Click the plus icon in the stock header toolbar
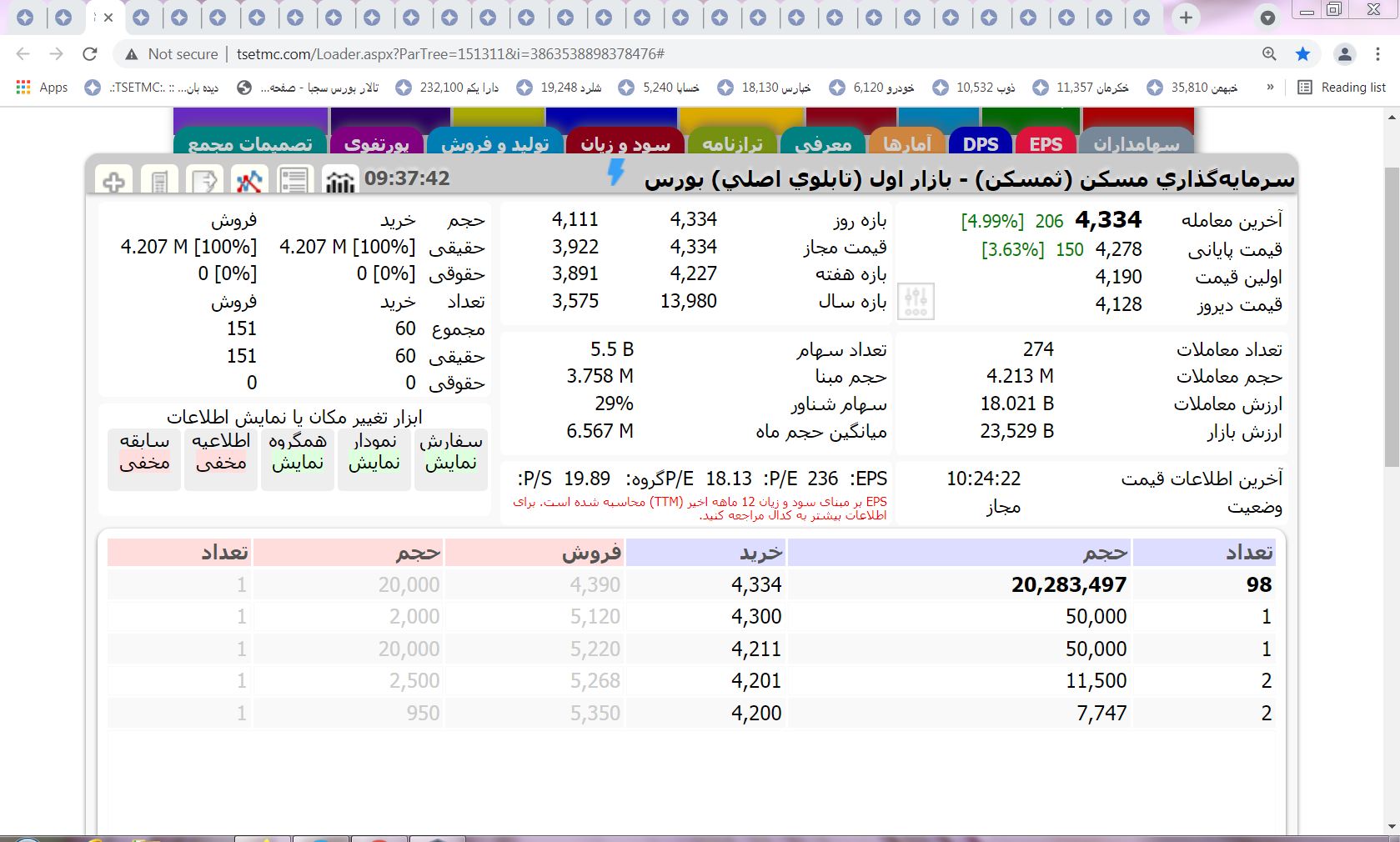Image resolution: width=1400 pixels, height=842 pixels. [114, 180]
